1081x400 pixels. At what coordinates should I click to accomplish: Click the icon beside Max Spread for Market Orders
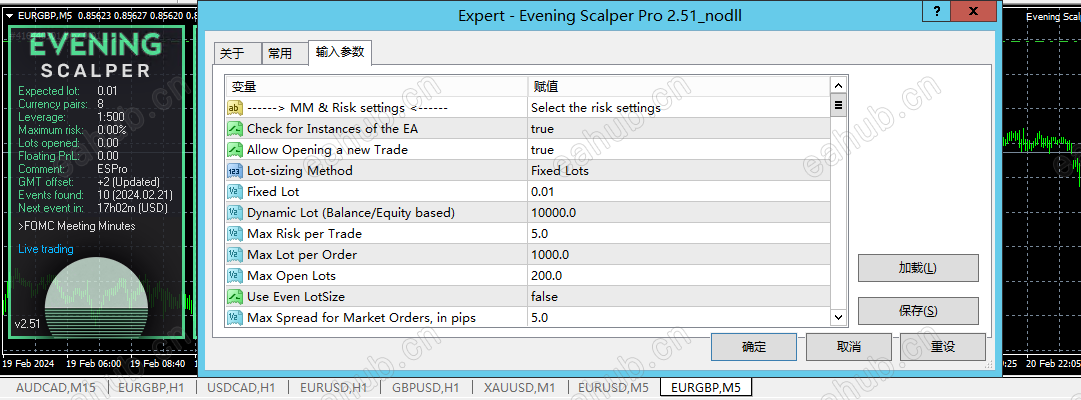point(236,318)
